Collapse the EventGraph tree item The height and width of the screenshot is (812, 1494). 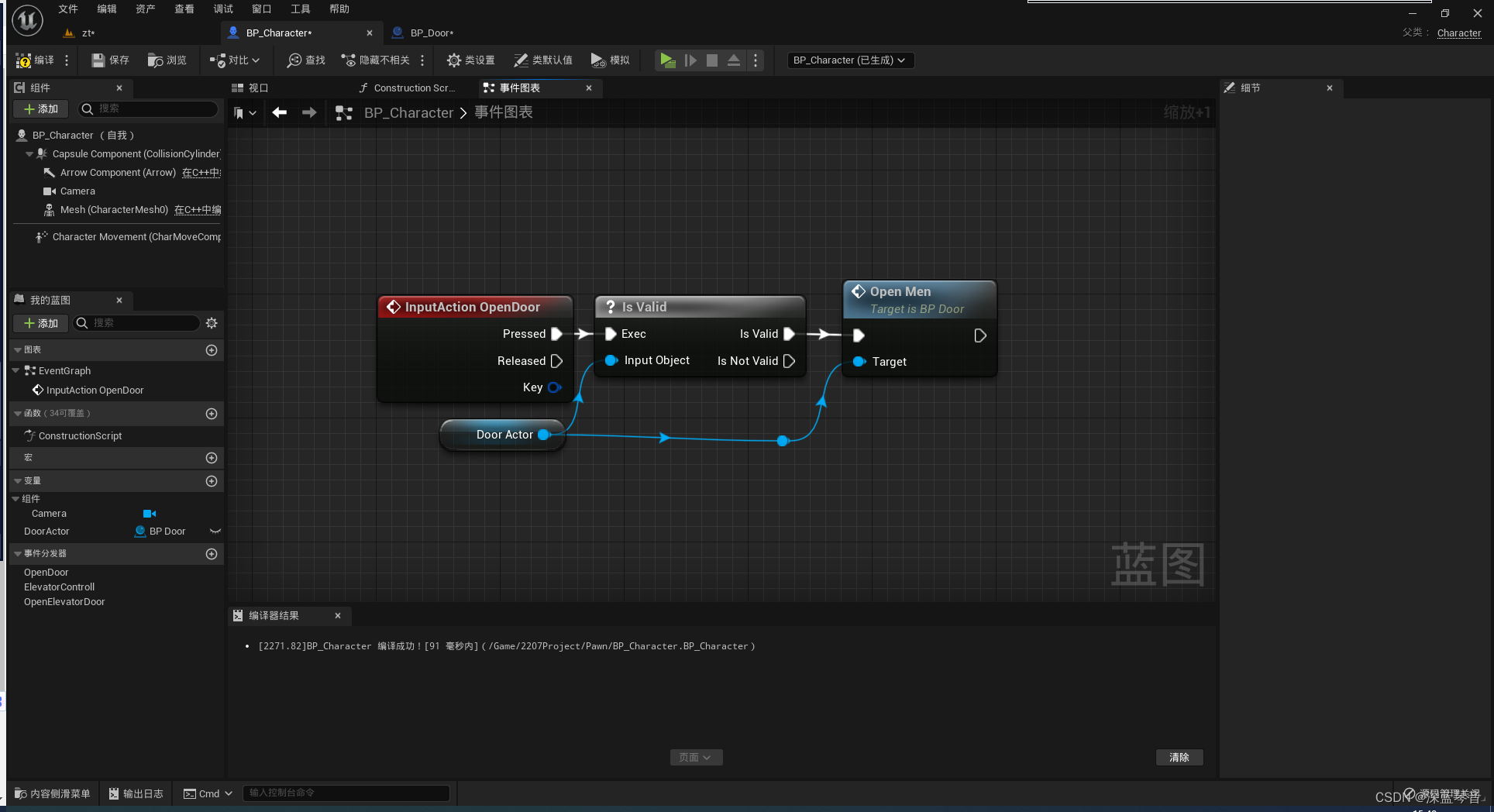[16, 370]
